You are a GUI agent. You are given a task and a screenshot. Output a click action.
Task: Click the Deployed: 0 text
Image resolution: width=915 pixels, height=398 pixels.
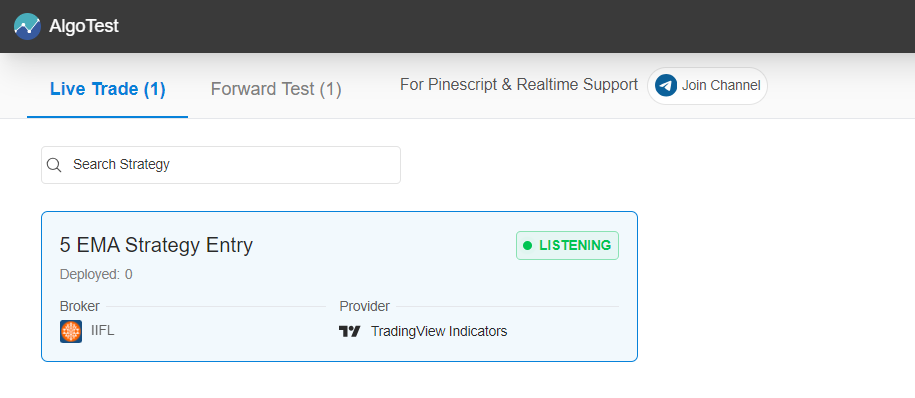(x=96, y=274)
